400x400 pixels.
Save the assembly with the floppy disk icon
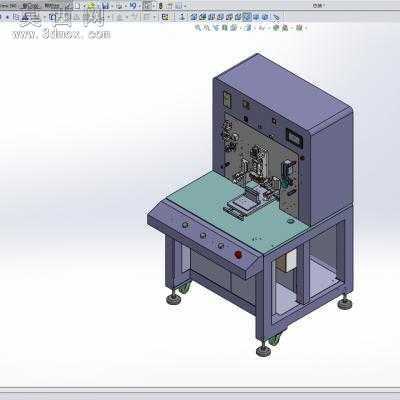105,6
